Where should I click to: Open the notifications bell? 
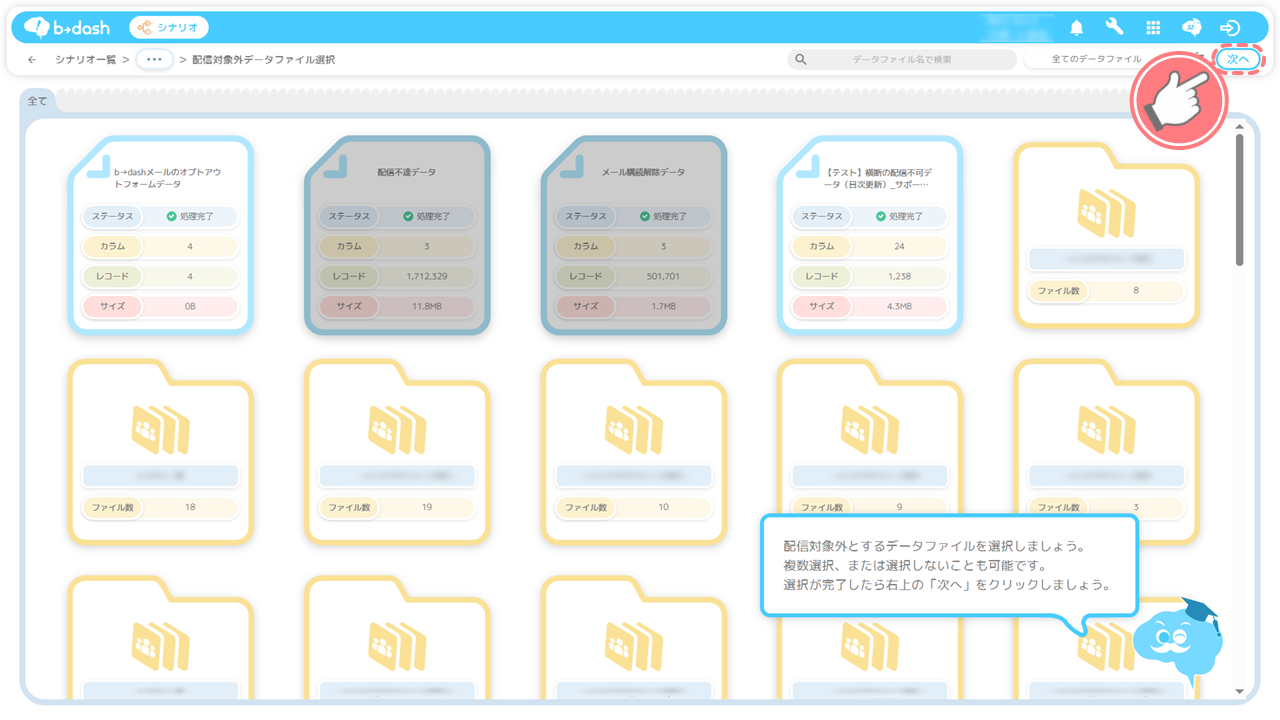click(x=1077, y=28)
